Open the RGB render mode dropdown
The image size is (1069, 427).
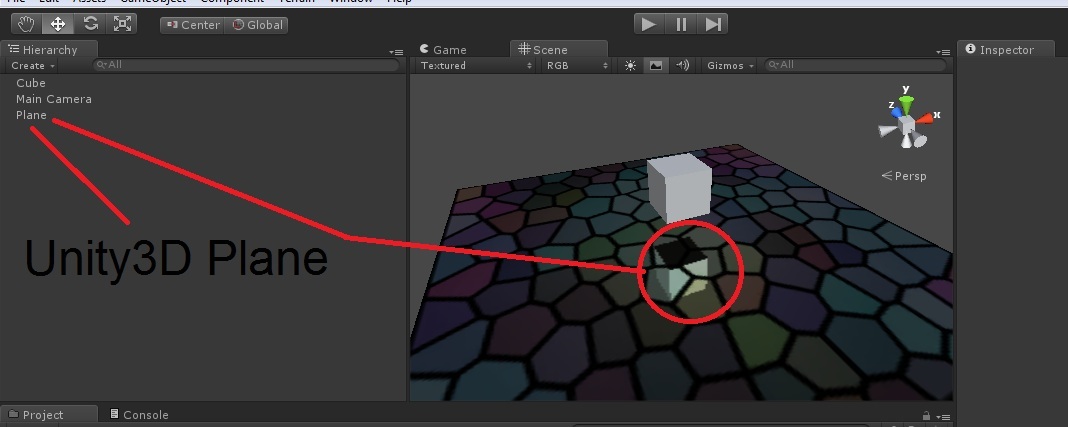pyautogui.click(x=577, y=65)
